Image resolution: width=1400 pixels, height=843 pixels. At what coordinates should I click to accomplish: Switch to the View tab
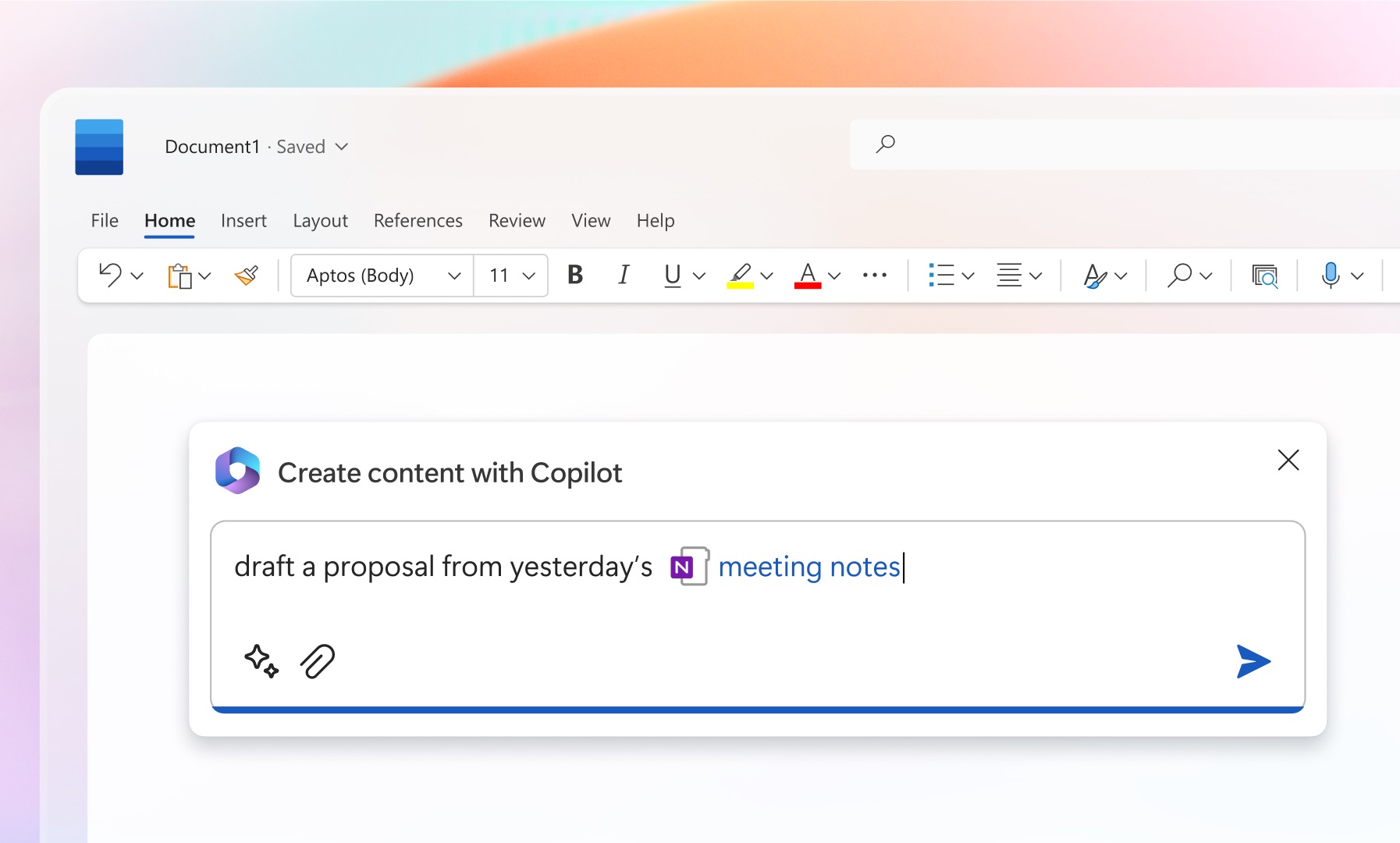pyautogui.click(x=591, y=221)
